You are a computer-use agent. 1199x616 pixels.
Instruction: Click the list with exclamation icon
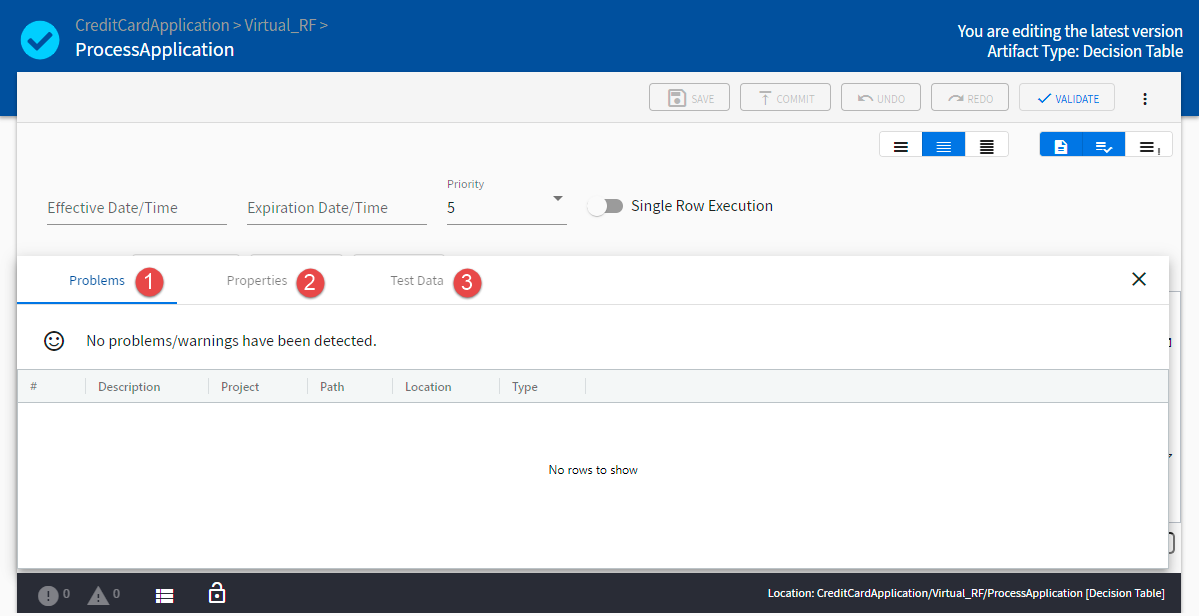pos(1149,146)
